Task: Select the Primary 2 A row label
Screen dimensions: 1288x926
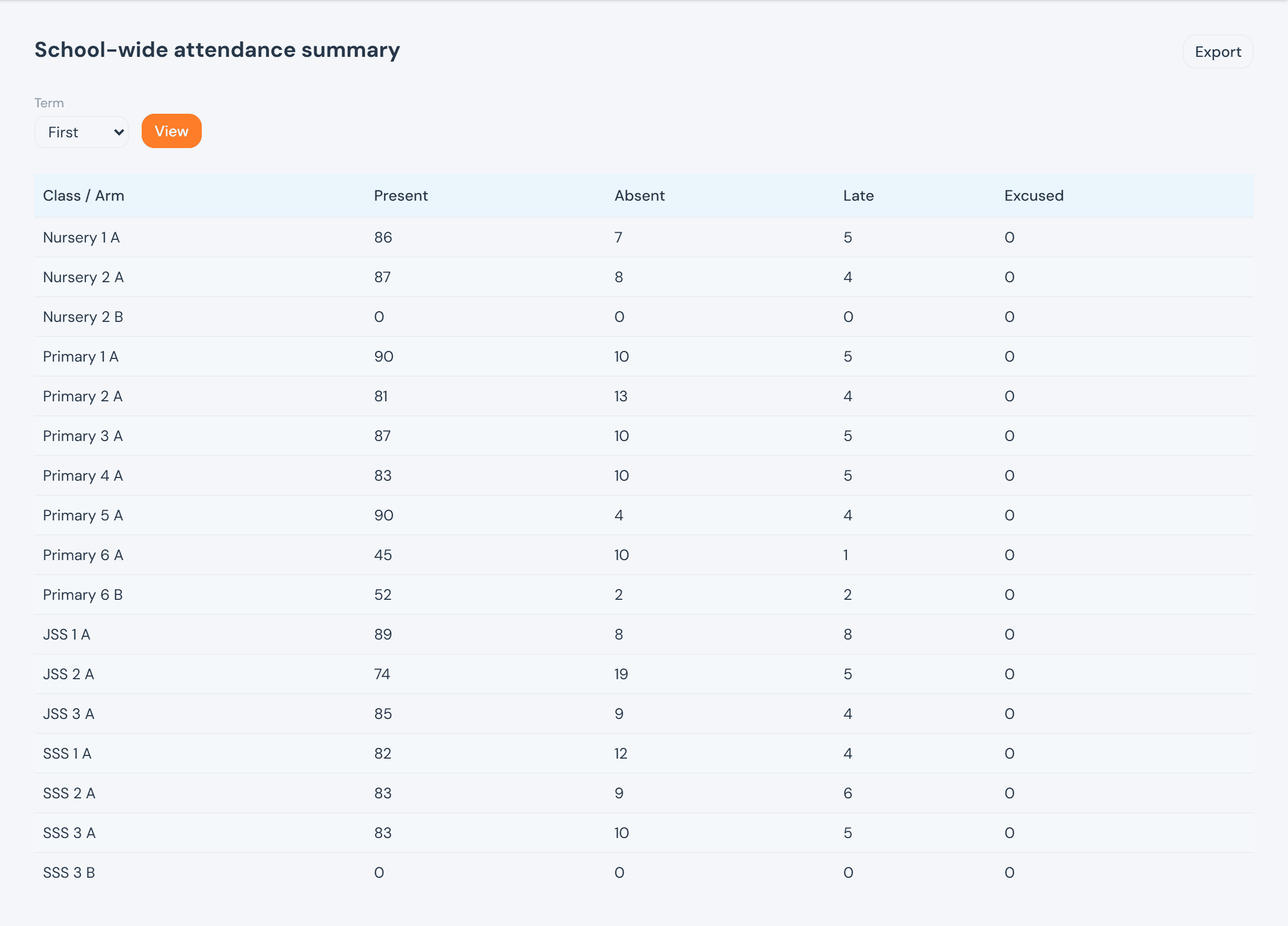Action: (x=83, y=396)
